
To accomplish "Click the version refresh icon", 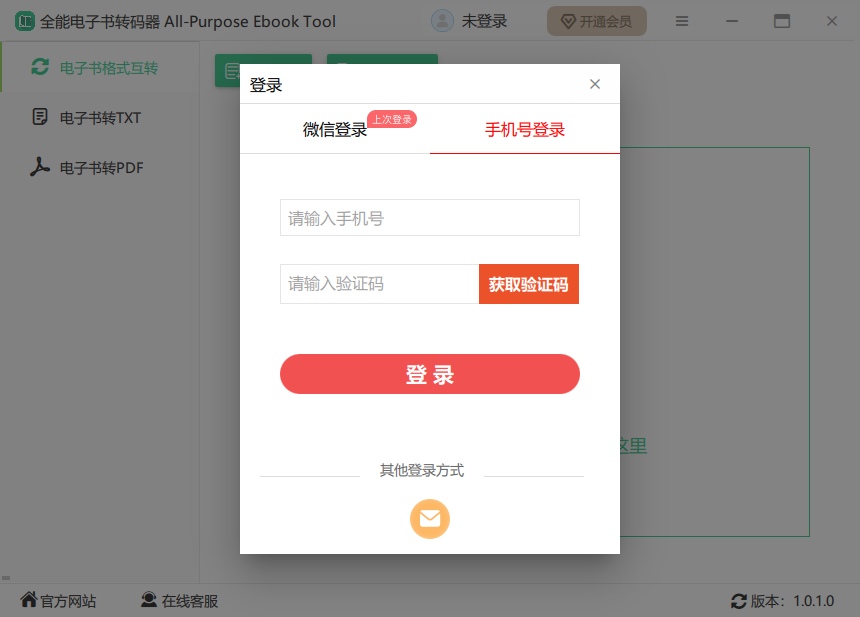I will (739, 601).
